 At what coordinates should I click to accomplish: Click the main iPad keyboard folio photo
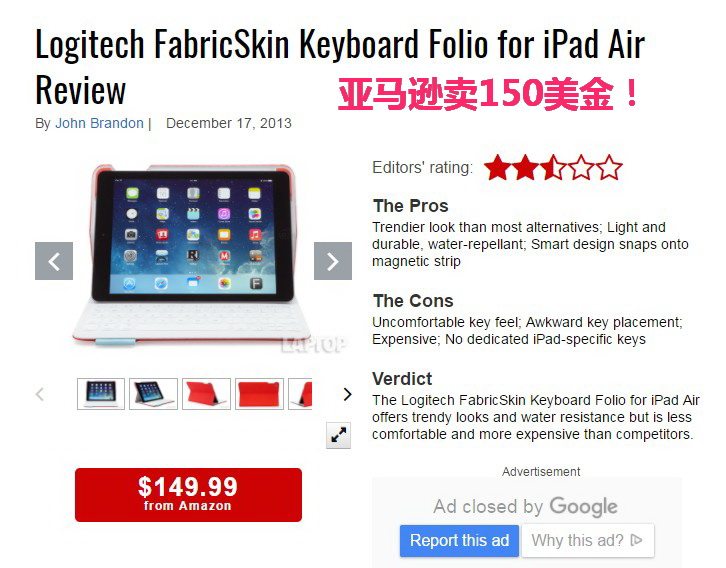(x=194, y=255)
